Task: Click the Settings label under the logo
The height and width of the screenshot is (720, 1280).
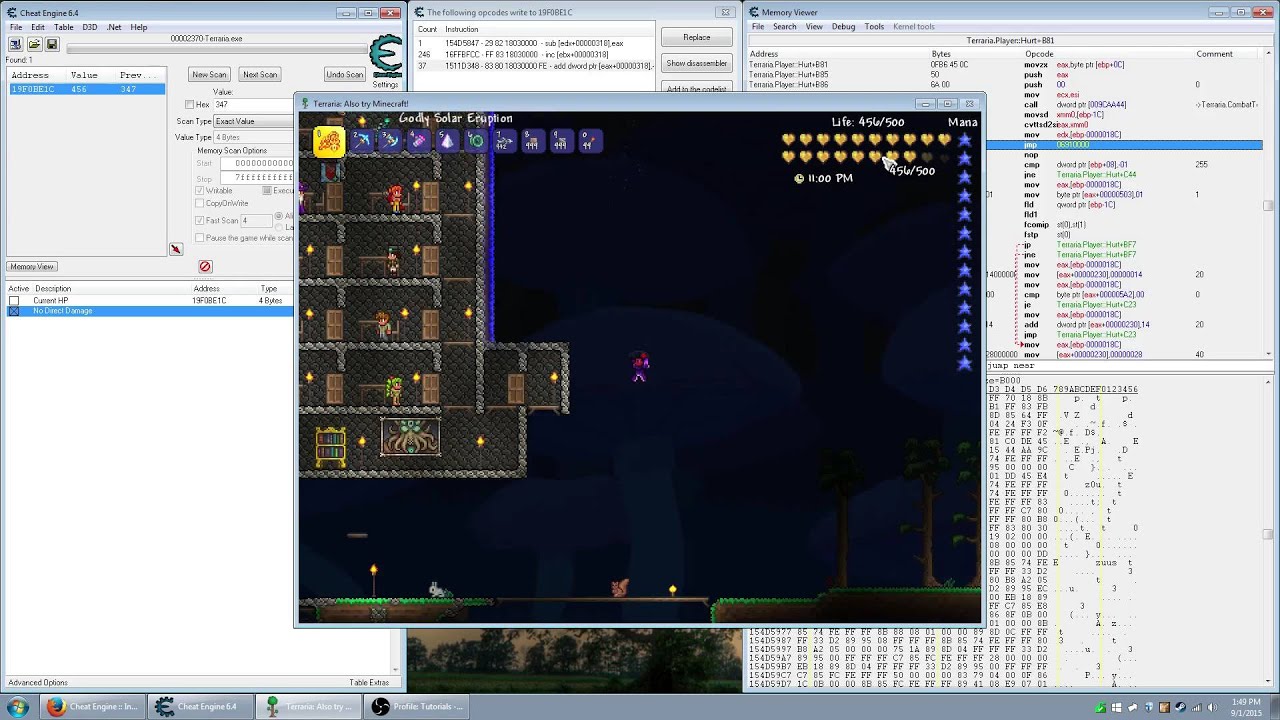Action: (x=385, y=85)
